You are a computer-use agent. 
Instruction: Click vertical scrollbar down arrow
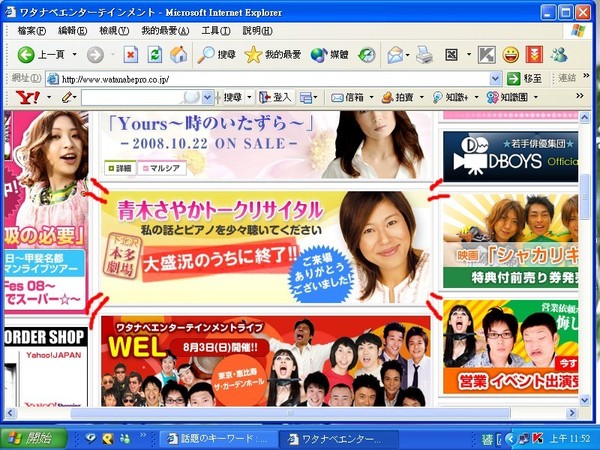point(584,400)
